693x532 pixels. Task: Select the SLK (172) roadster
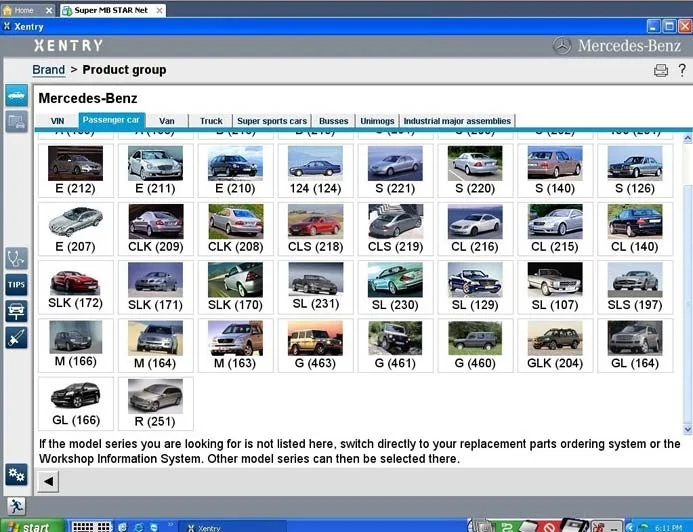click(76, 287)
